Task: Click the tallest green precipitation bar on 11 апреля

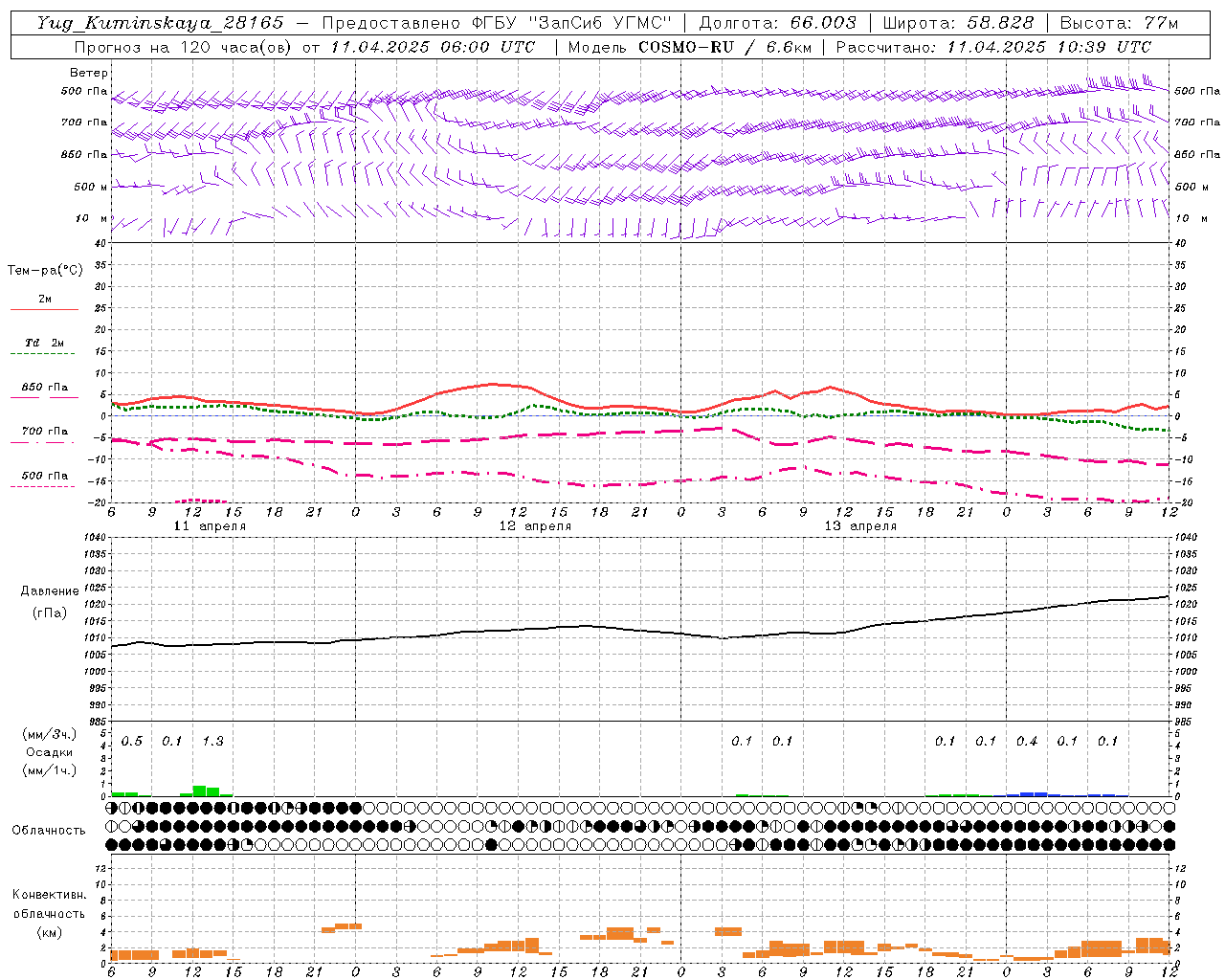Action: [199, 791]
